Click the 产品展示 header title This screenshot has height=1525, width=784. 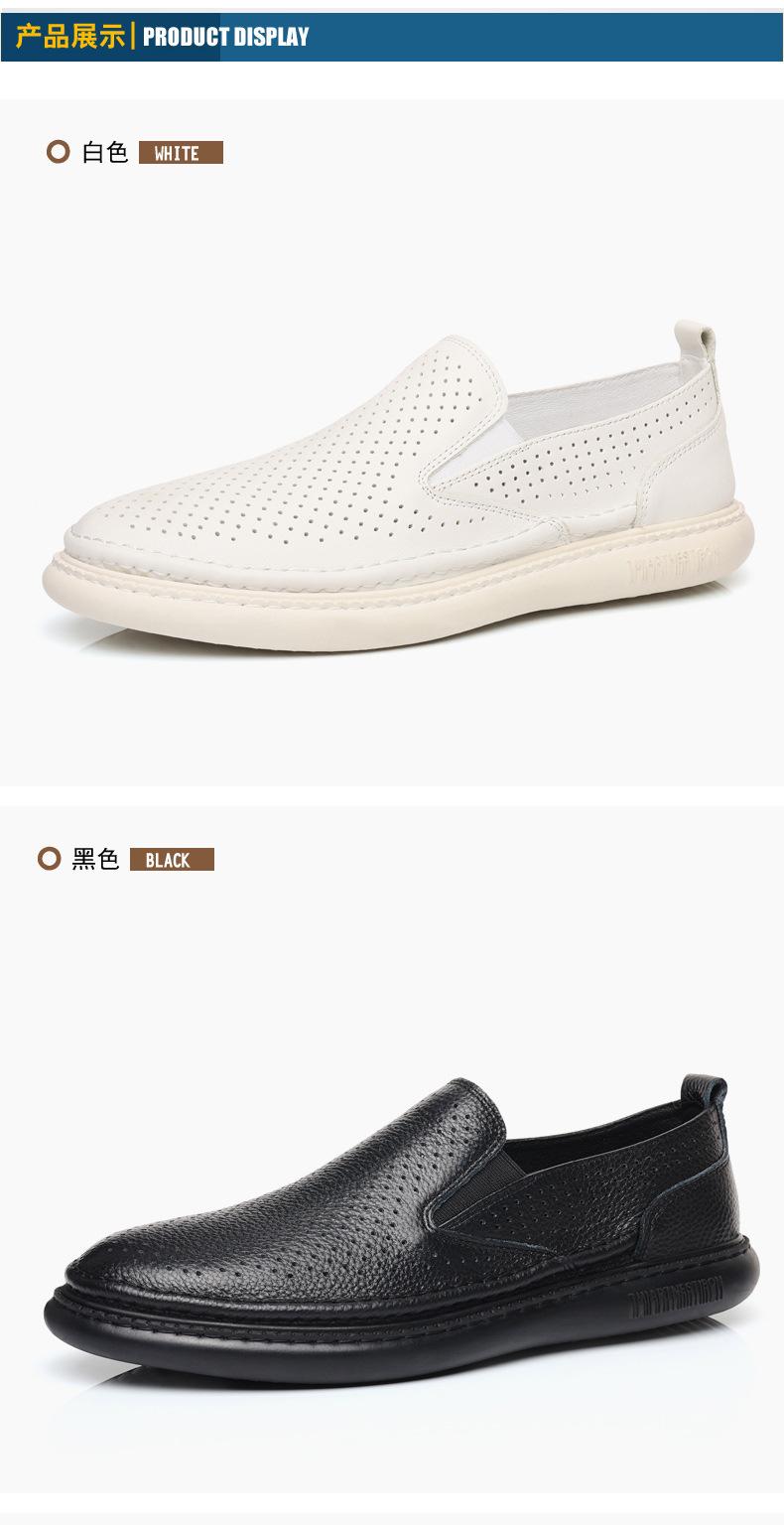69,37
